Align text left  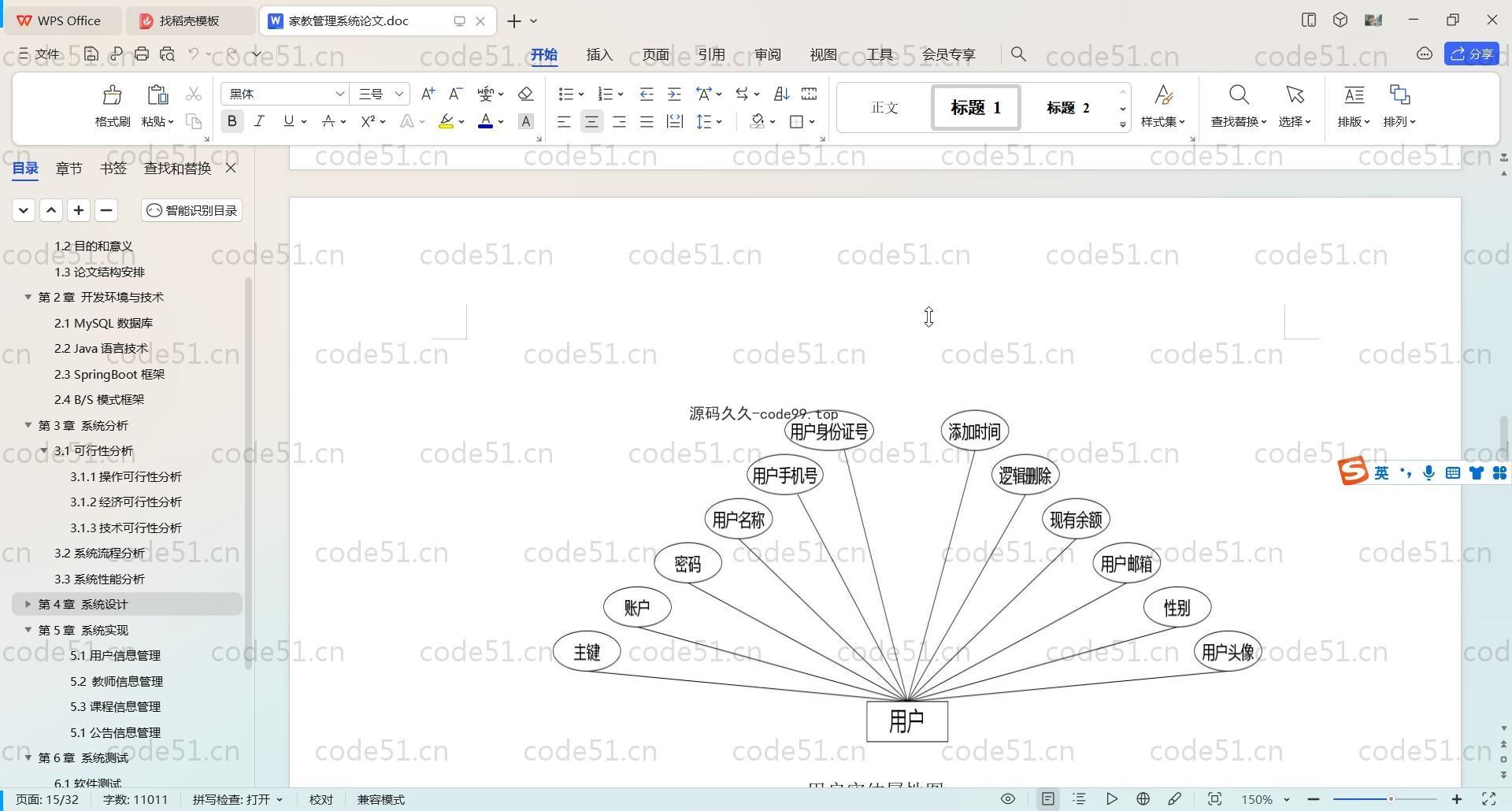pos(564,121)
